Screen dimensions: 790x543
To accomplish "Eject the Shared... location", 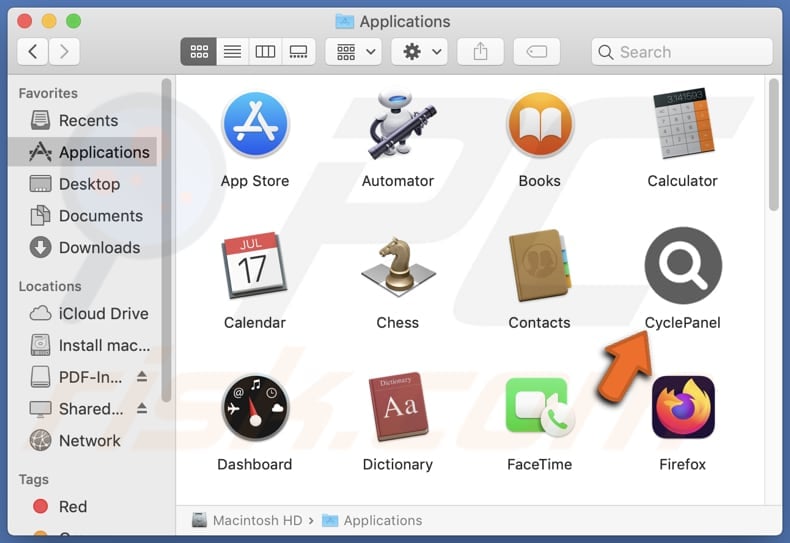I will tap(142, 409).
